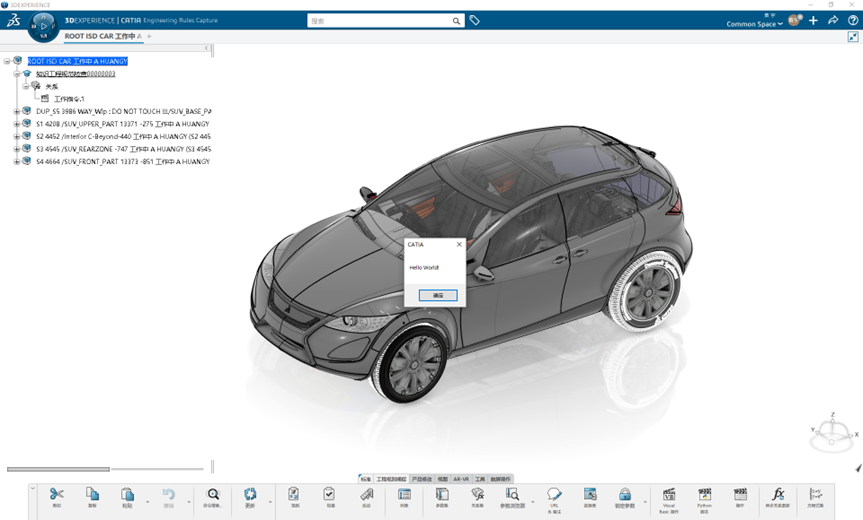
Task: Select the Check clipboard icon
Action: point(329,494)
